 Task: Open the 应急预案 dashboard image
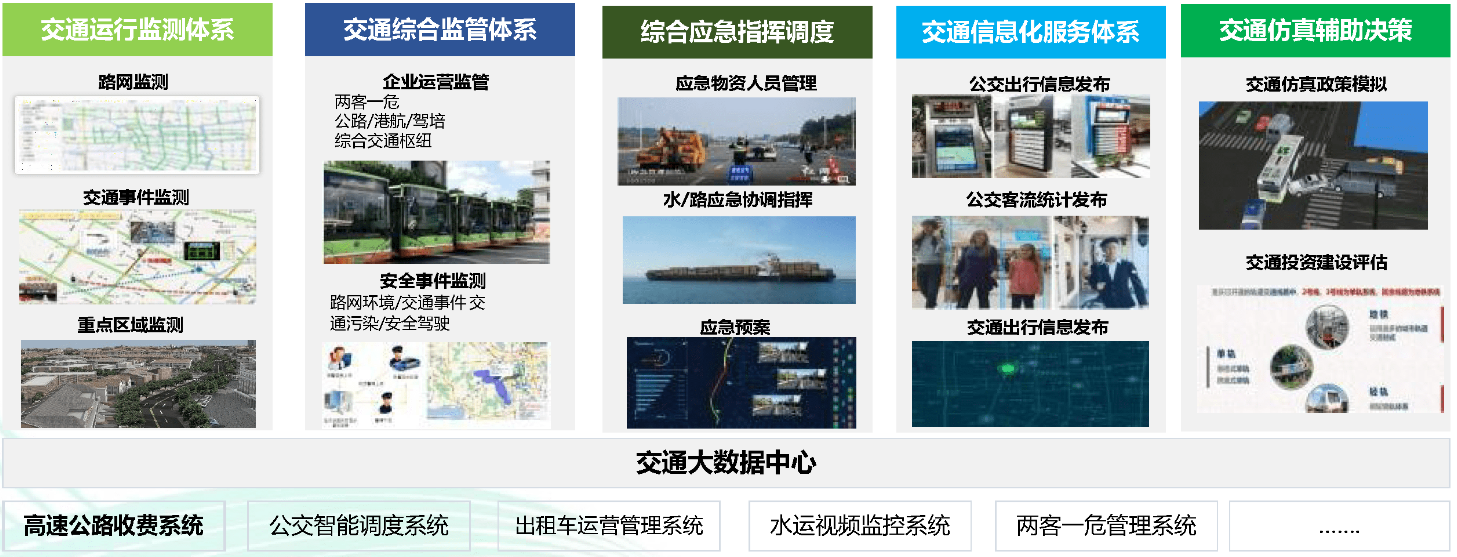[x=741, y=382]
